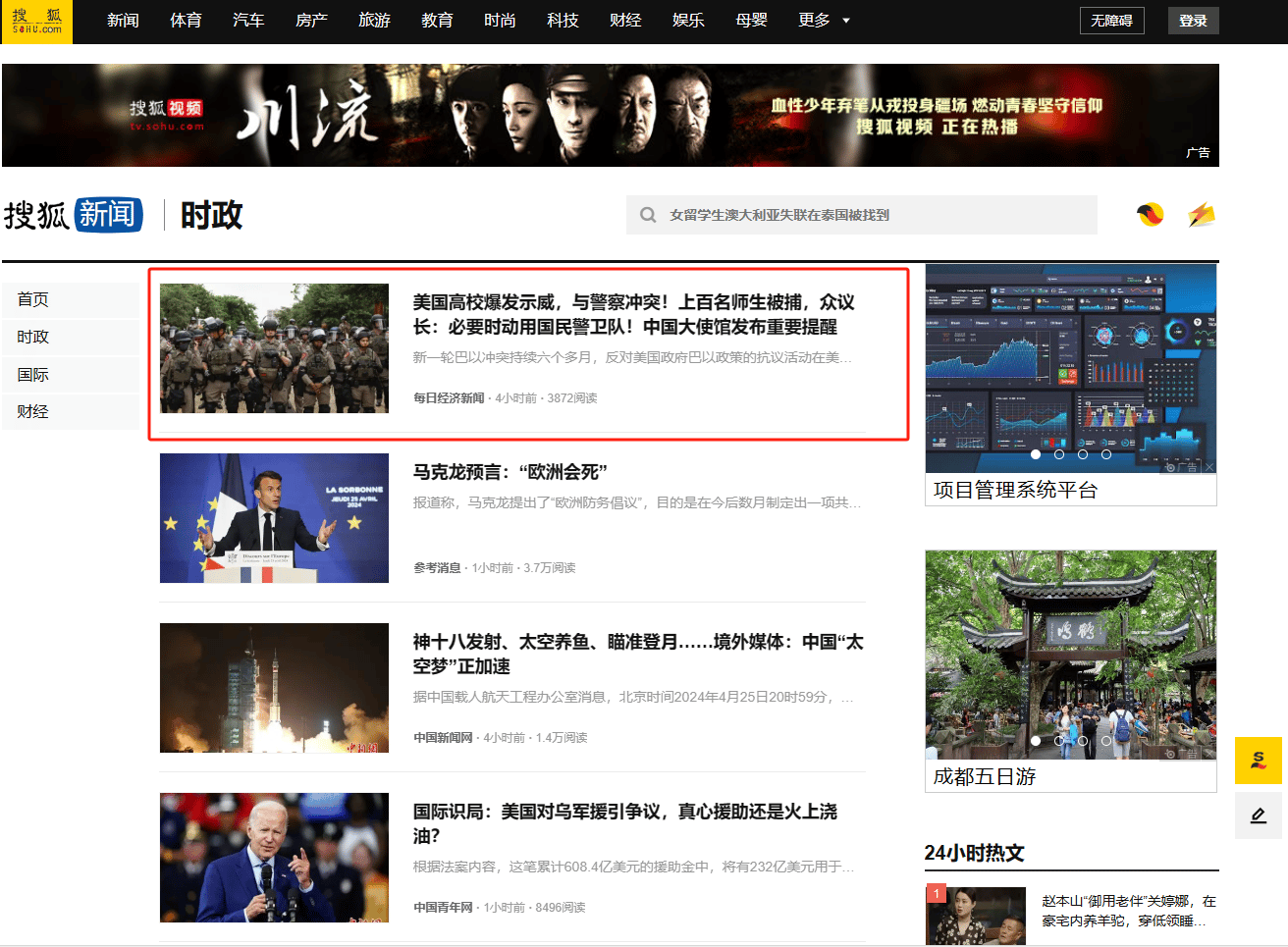Expand the 更多 dropdown in top navigation
1288x947 pixels.
824,21
